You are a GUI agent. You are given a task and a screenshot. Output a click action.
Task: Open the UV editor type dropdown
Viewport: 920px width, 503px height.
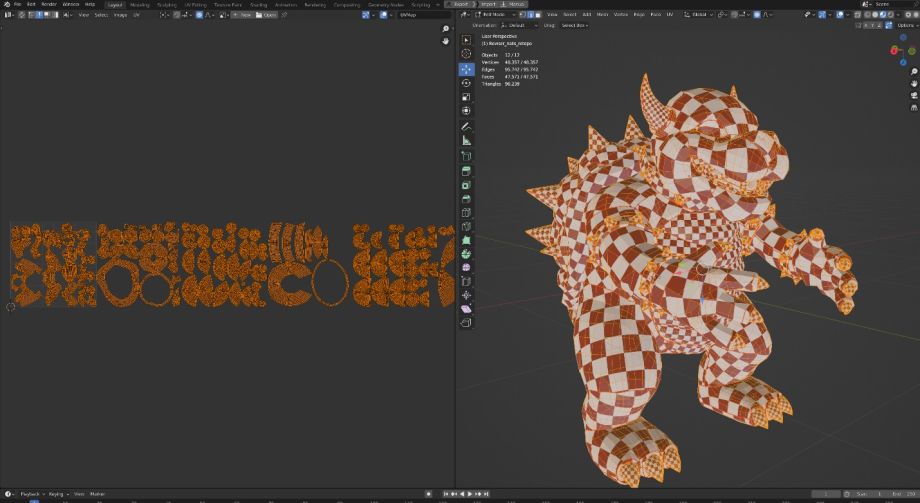(x=9, y=15)
